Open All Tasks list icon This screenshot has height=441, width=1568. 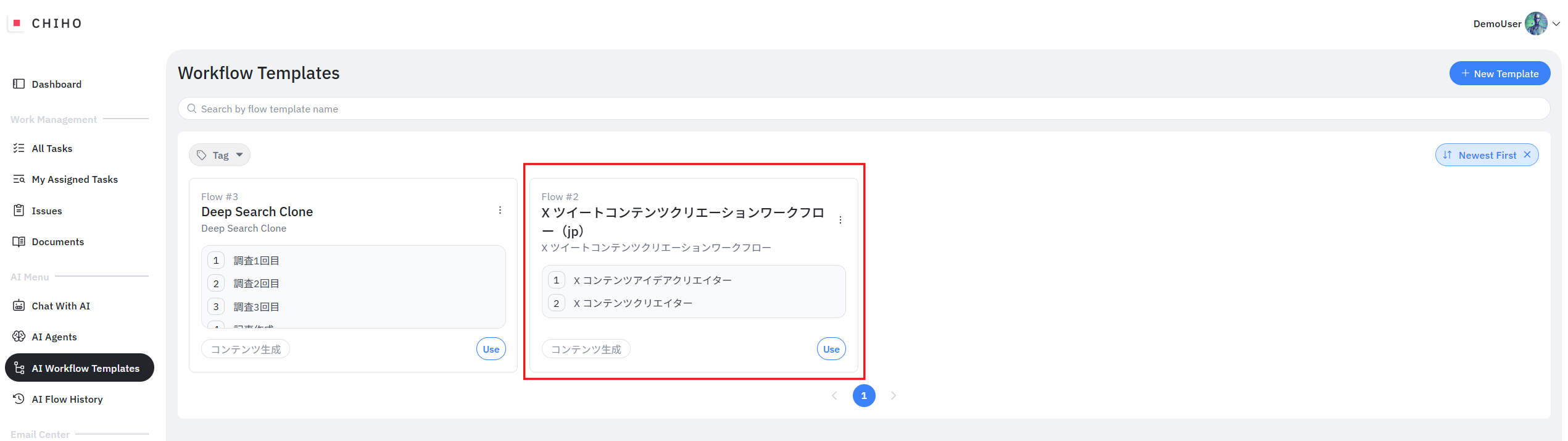[19, 148]
